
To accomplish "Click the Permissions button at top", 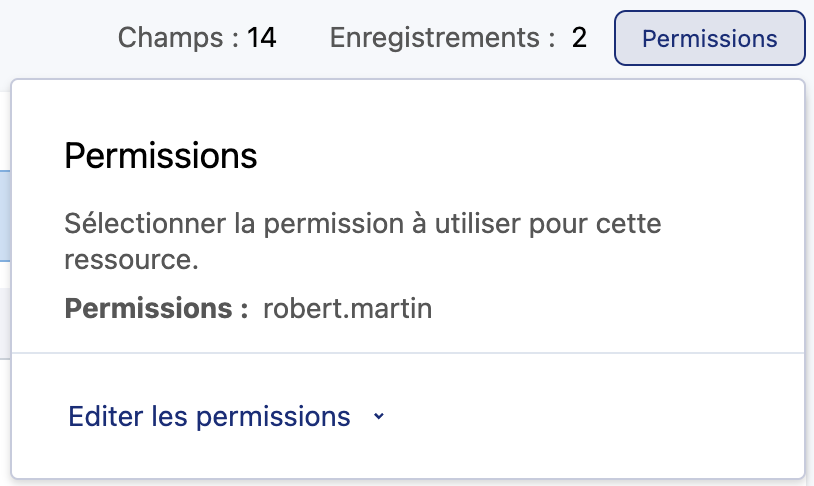I will [x=709, y=39].
